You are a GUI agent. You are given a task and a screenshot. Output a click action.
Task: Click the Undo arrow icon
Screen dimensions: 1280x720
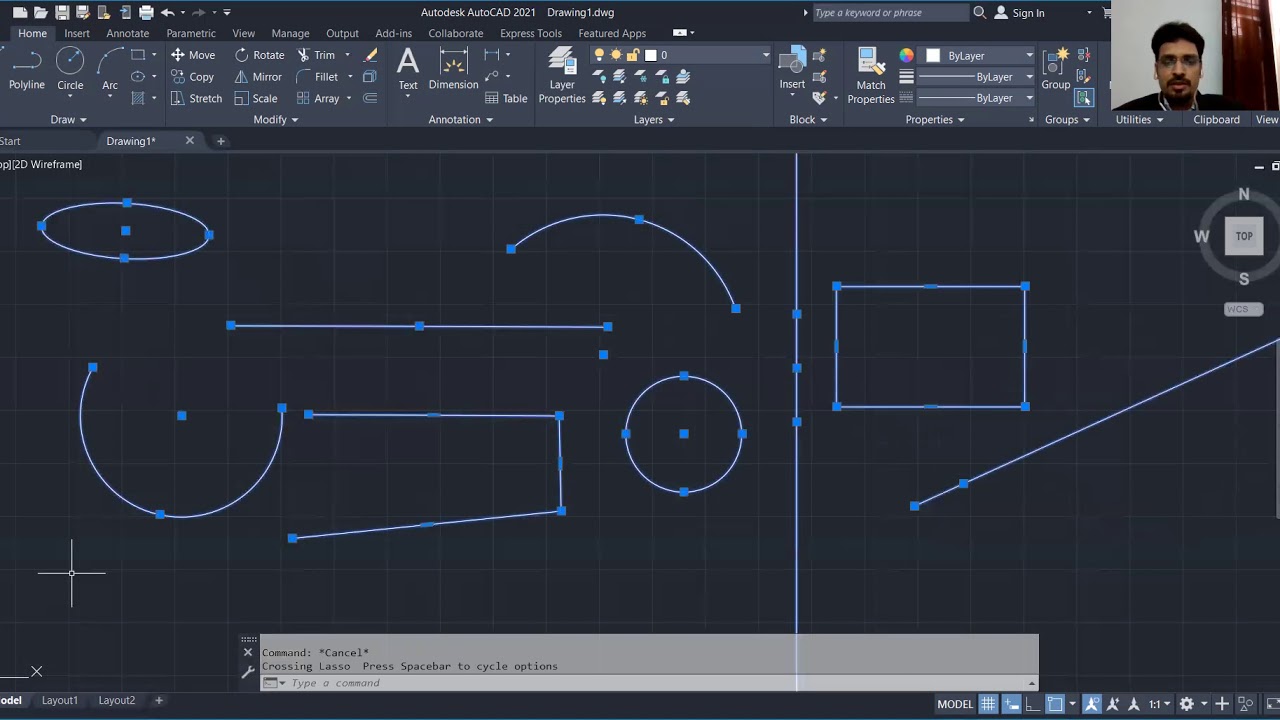(x=167, y=12)
